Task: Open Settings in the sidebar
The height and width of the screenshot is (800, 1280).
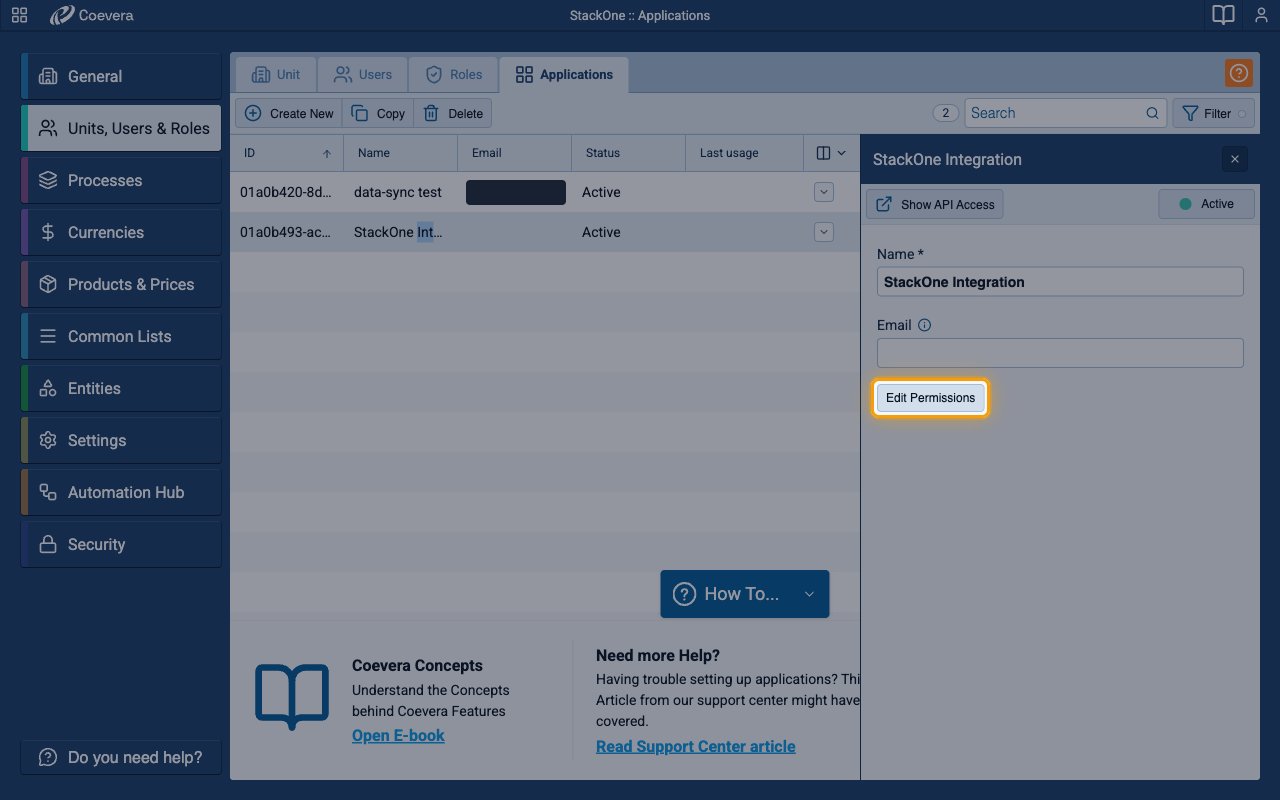Action: pos(121,440)
